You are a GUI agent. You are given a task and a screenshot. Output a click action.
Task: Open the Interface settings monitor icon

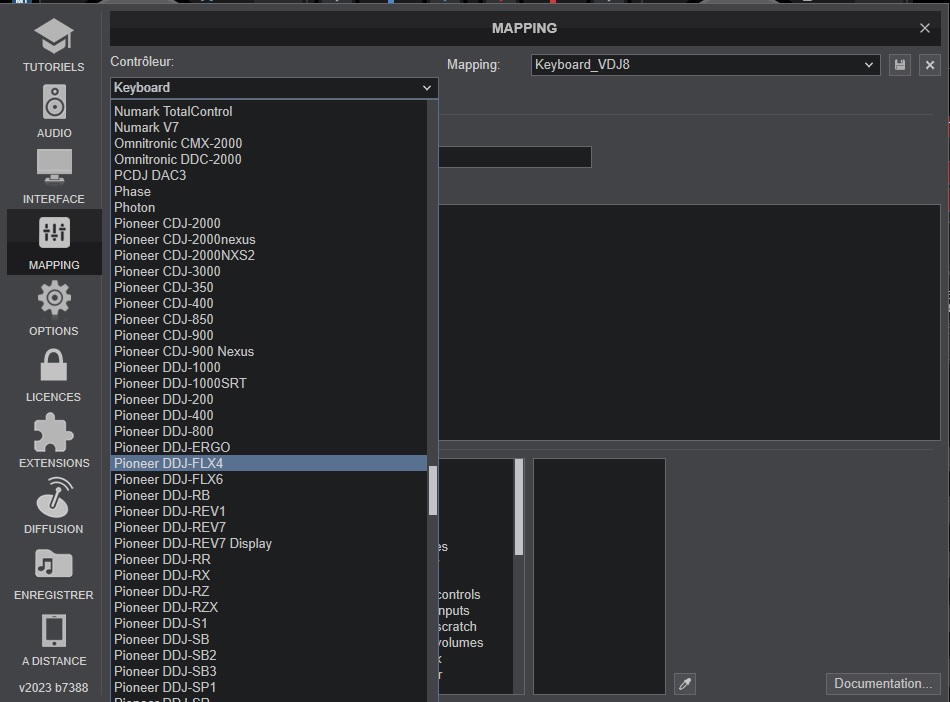click(x=54, y=167)
